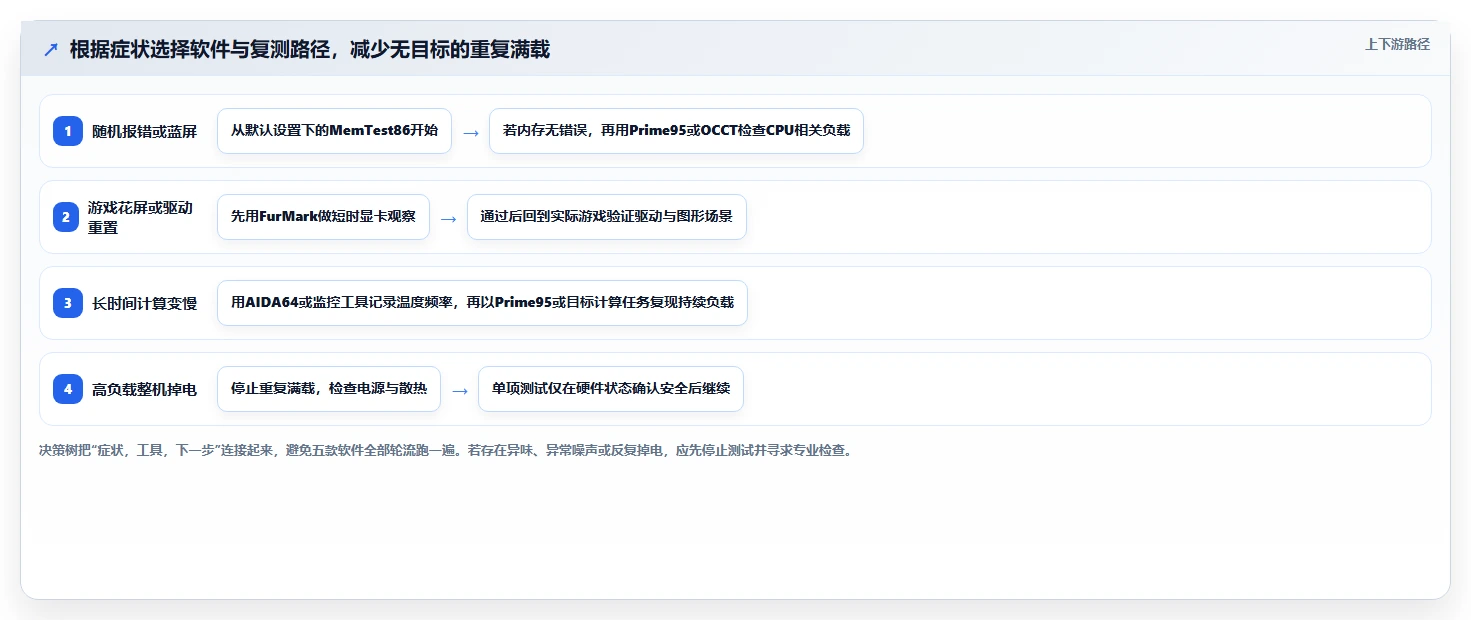Click the 长时间计算变慢 symptom label
The image size is (1471, 620).
pos(144,303)
